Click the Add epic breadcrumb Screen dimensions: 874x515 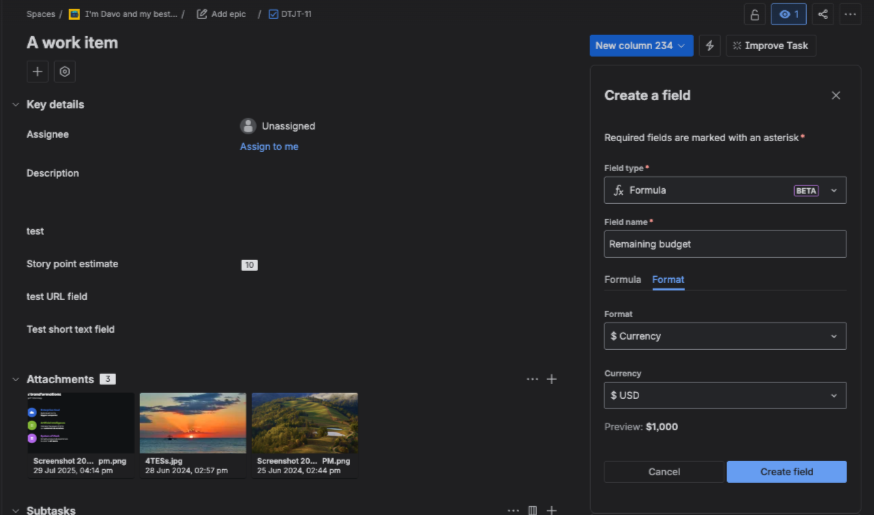221,14
